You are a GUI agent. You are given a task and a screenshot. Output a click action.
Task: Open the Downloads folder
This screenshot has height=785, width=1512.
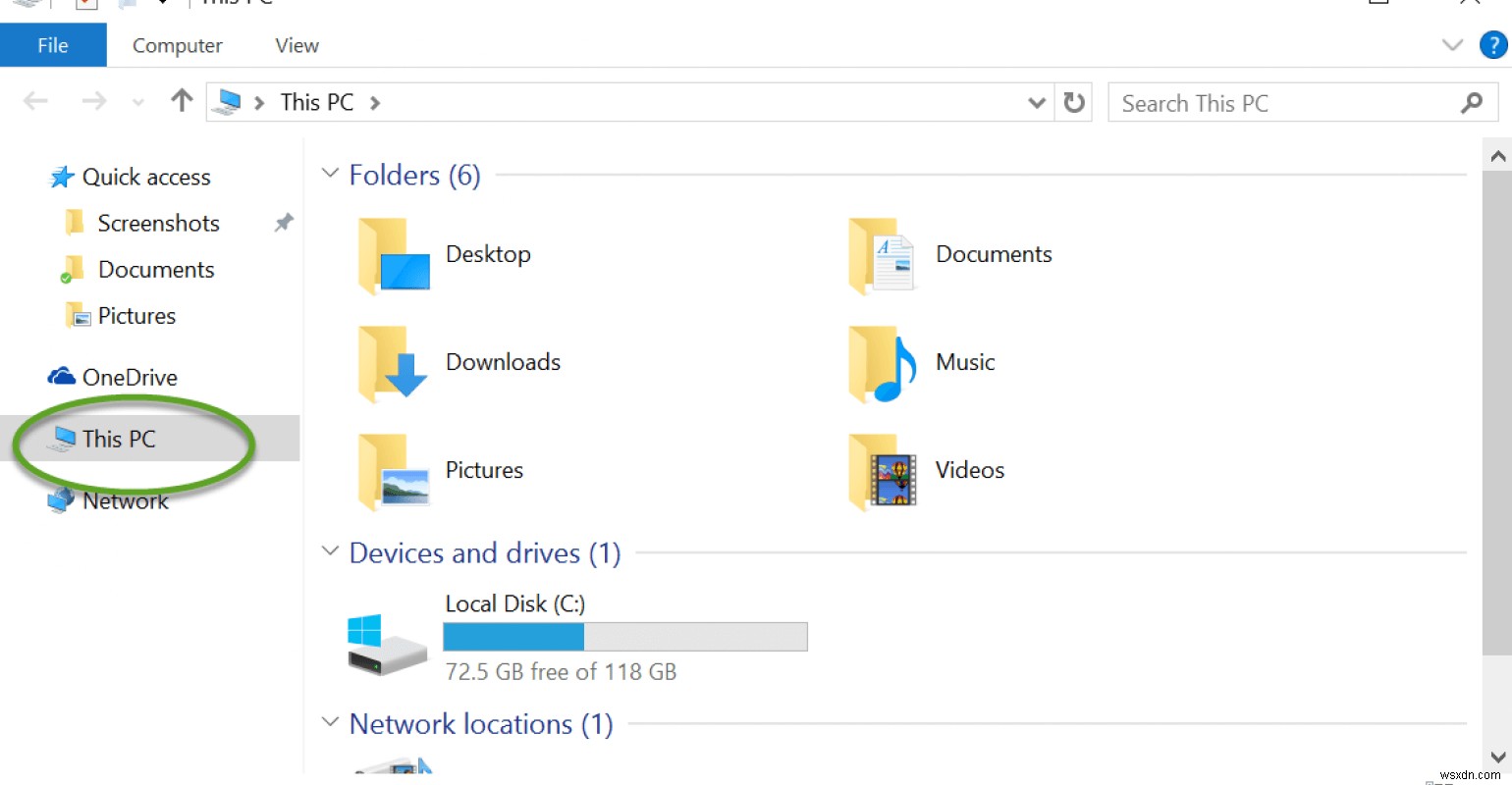(x=503, y=361)
